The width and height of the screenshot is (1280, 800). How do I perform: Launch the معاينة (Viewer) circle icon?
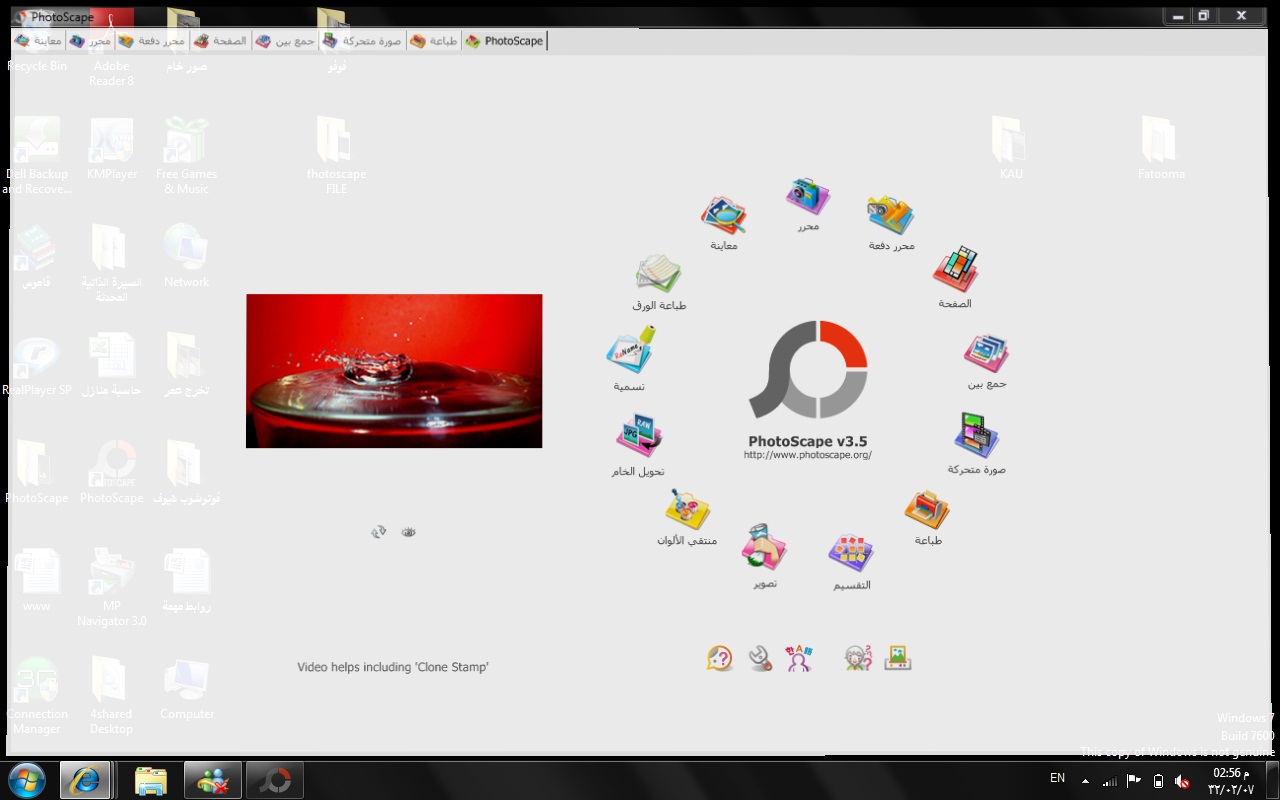723,216
